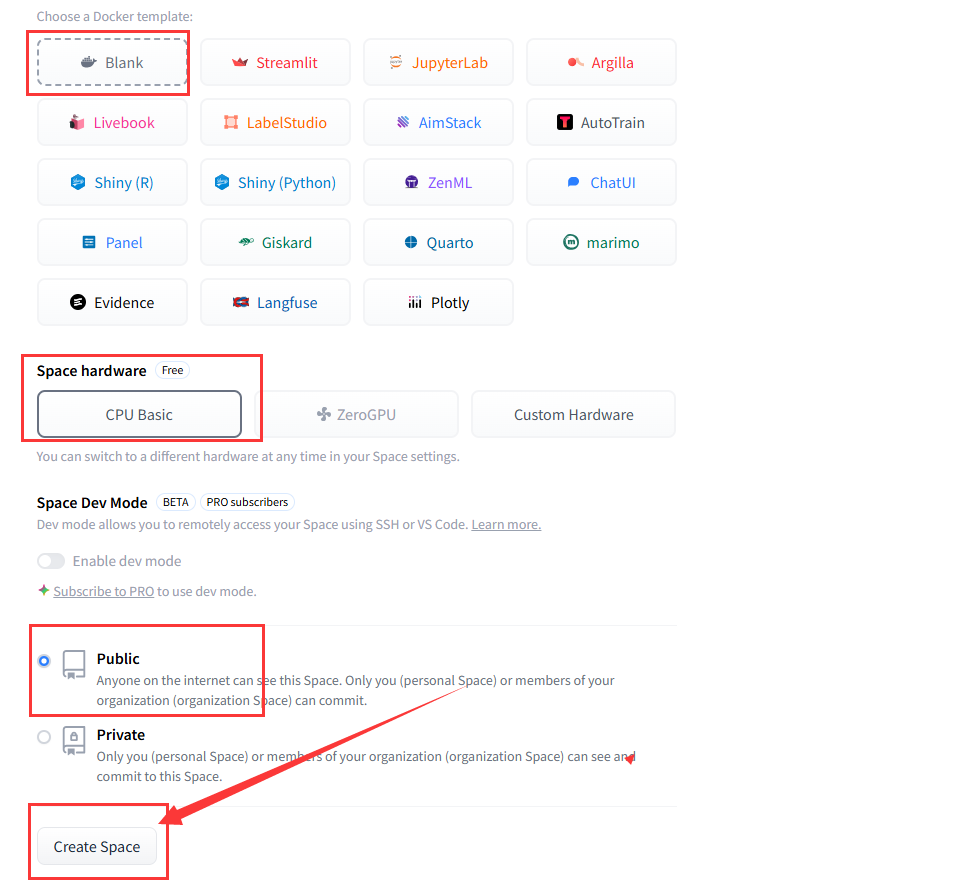Select the ZenML template
The image size is (965, 886).
click(x=438, y=182)
